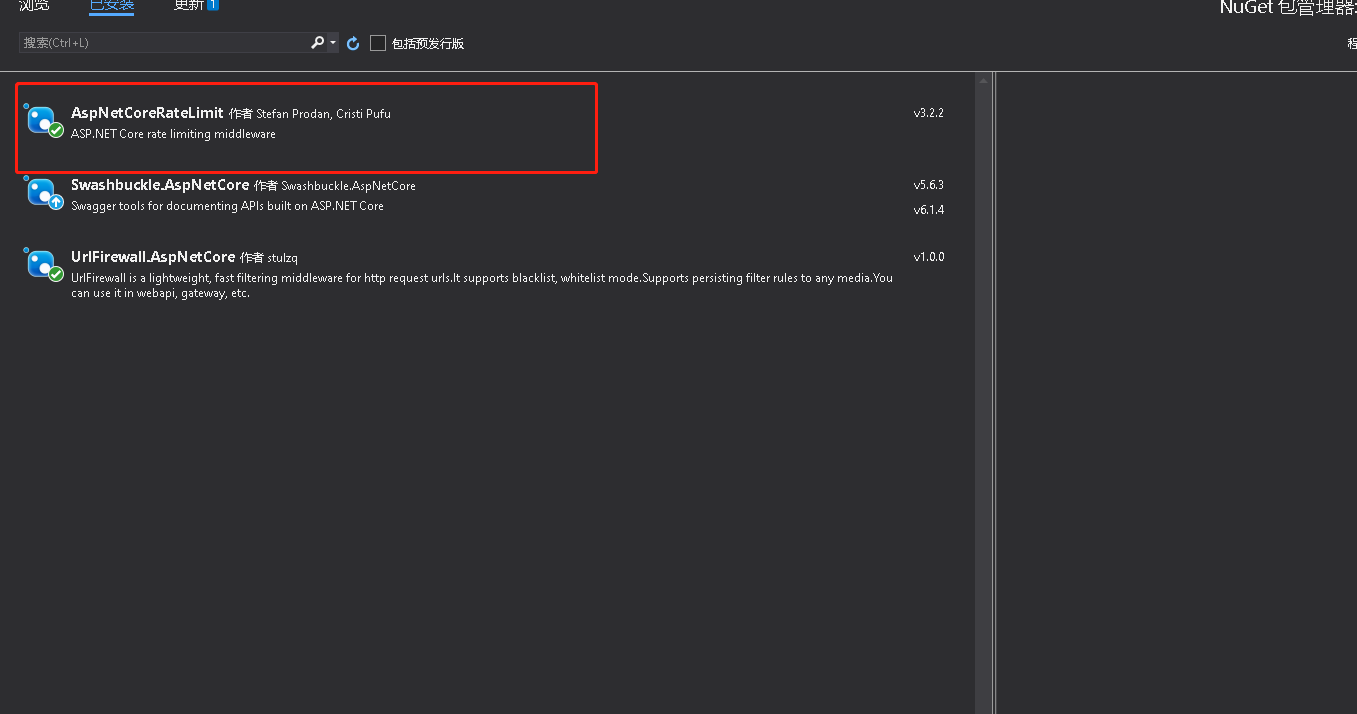Switch to the 浏览 tab

point(34,5)
